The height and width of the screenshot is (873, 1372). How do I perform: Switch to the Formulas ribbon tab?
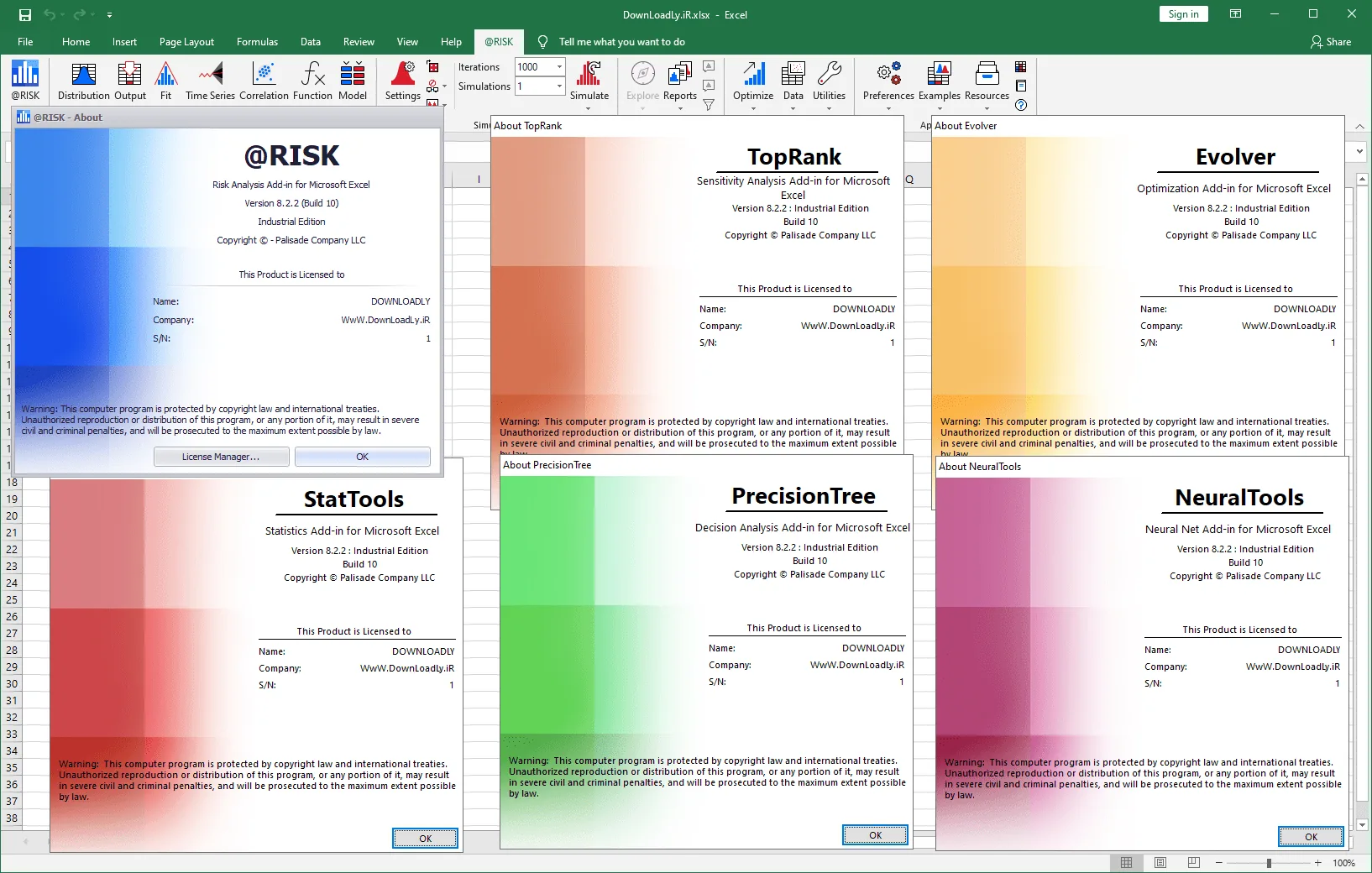(x=257, y=42)
